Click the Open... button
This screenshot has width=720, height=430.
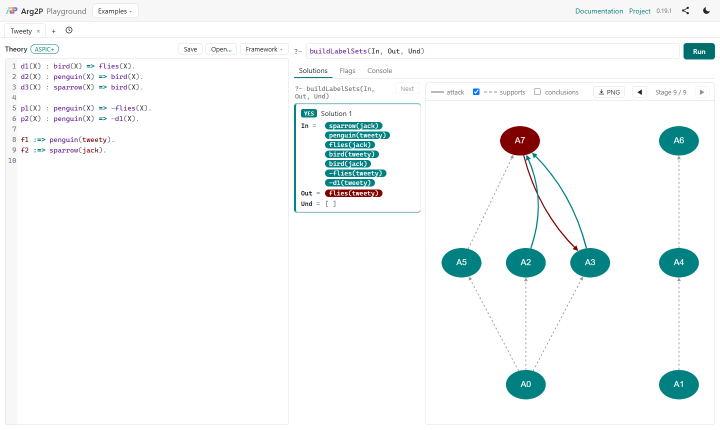point(221,49)
